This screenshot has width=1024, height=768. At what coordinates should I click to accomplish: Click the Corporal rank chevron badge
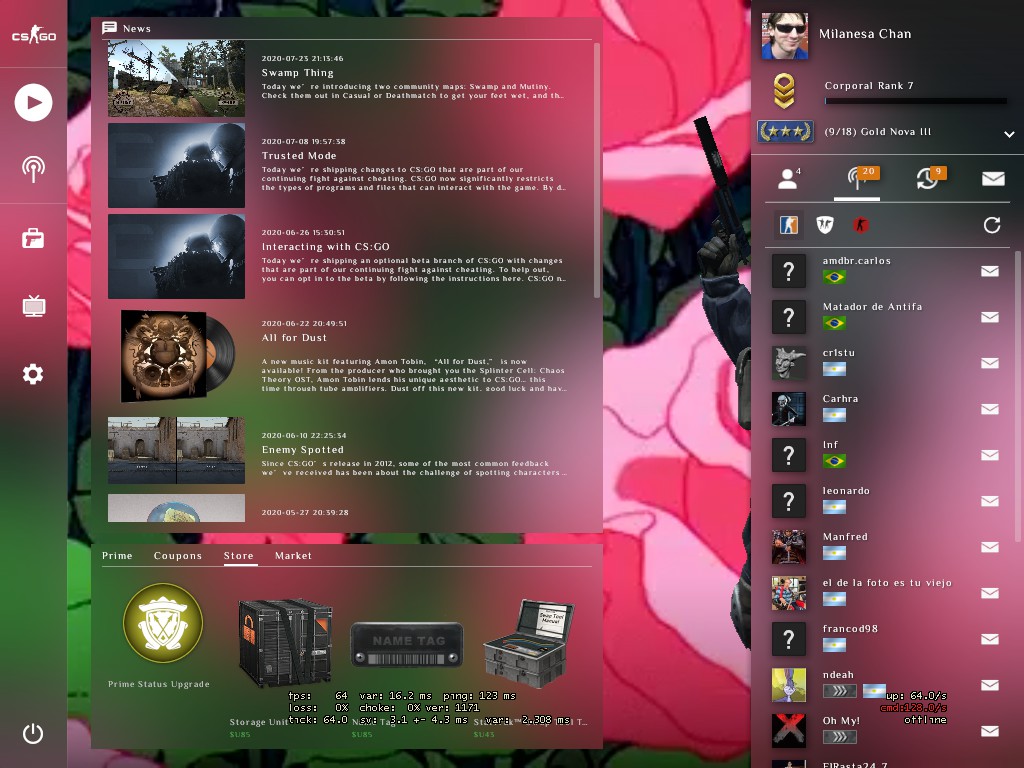tap(784, 91)
